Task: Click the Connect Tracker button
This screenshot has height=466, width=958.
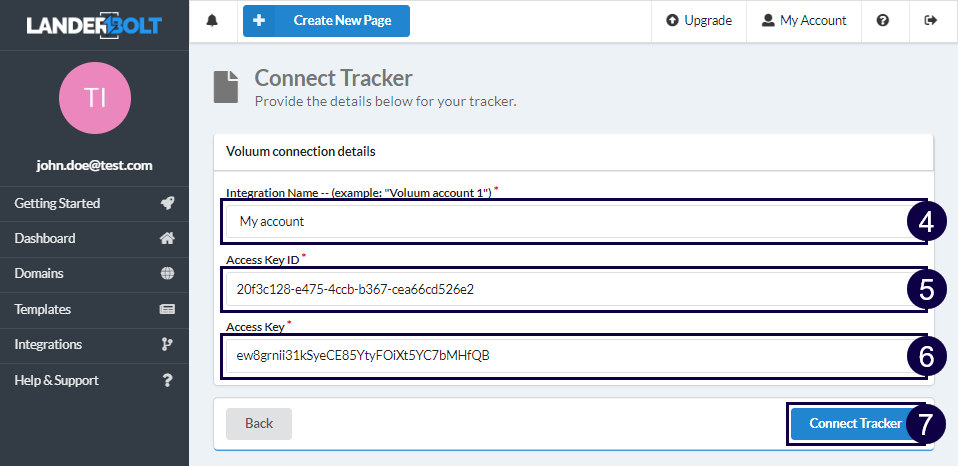Action: pyautogui.click(x=854, y=423)
